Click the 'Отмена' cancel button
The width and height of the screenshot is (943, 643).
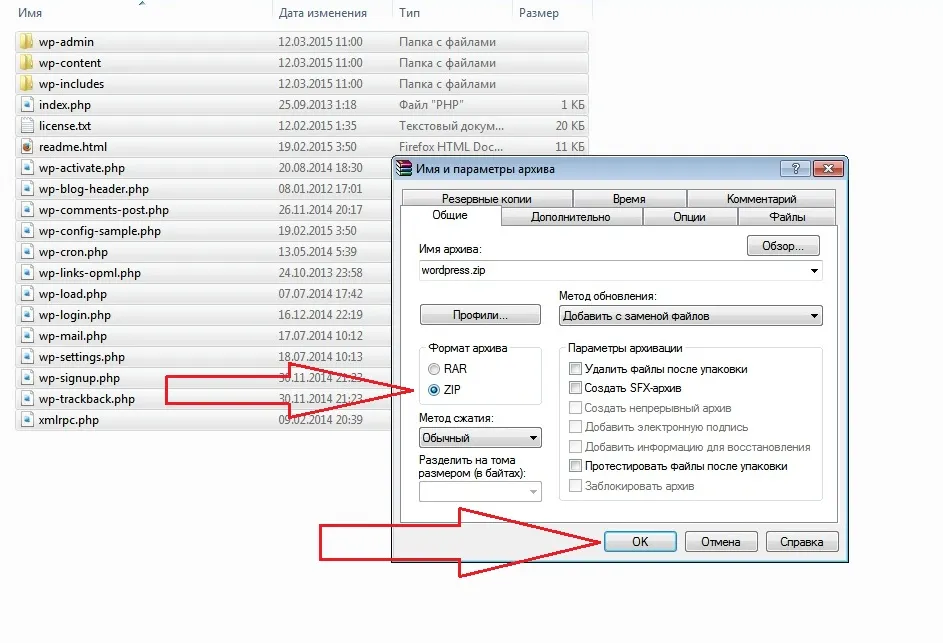point(720,541)
